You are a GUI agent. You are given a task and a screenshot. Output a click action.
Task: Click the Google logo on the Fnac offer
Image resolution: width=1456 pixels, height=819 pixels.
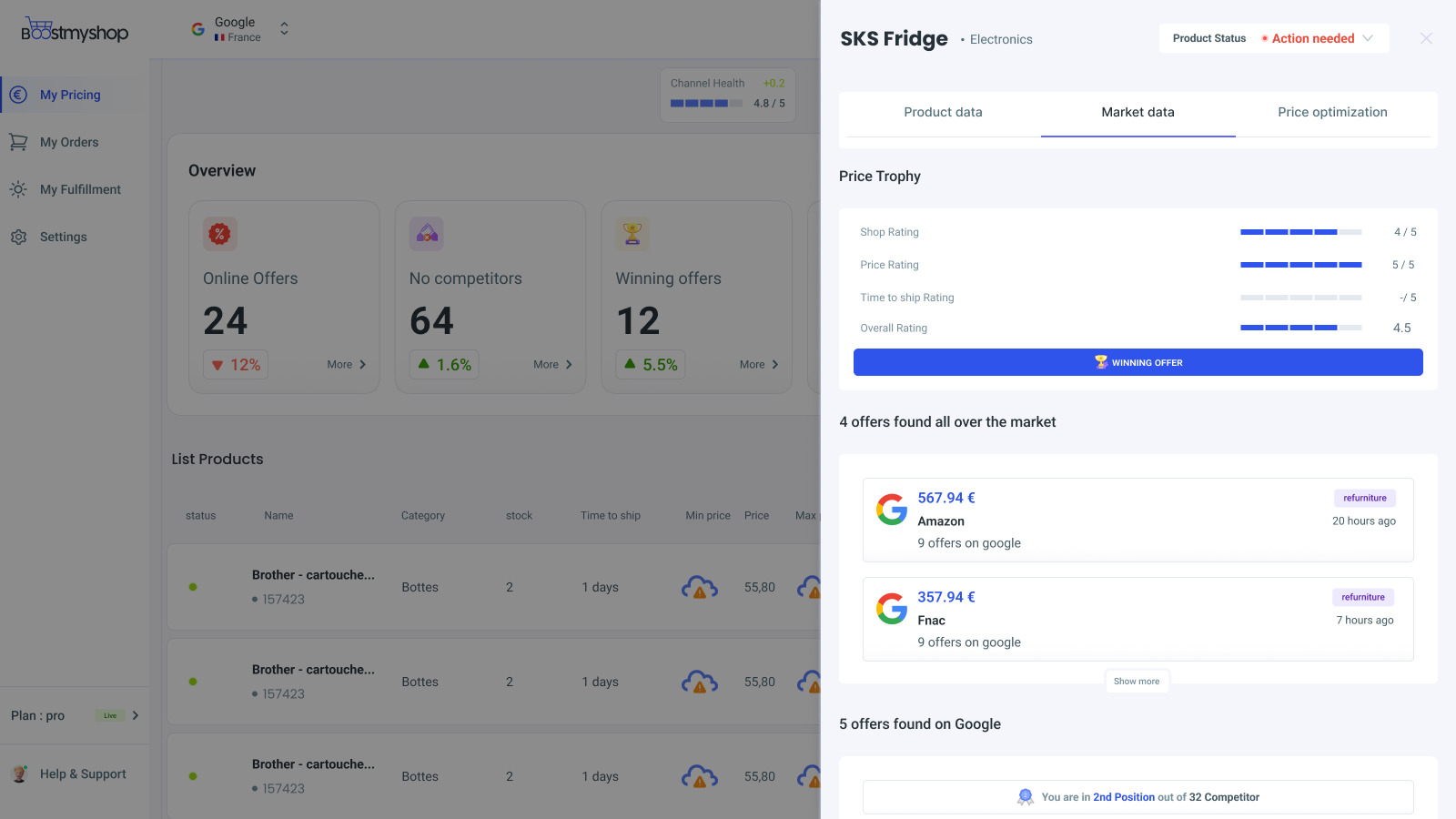click(x=892, y=609)
